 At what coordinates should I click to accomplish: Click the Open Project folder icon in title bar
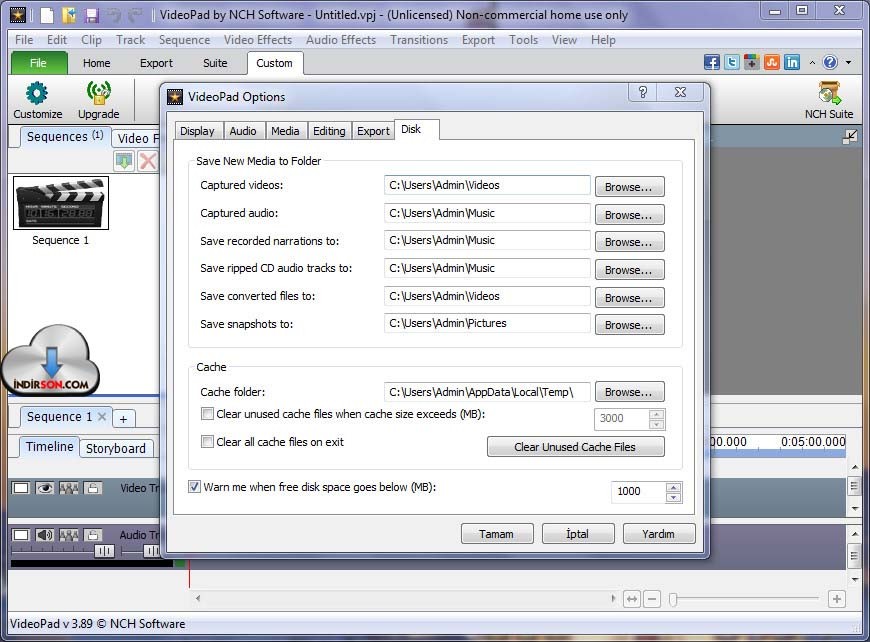(69, 15)
